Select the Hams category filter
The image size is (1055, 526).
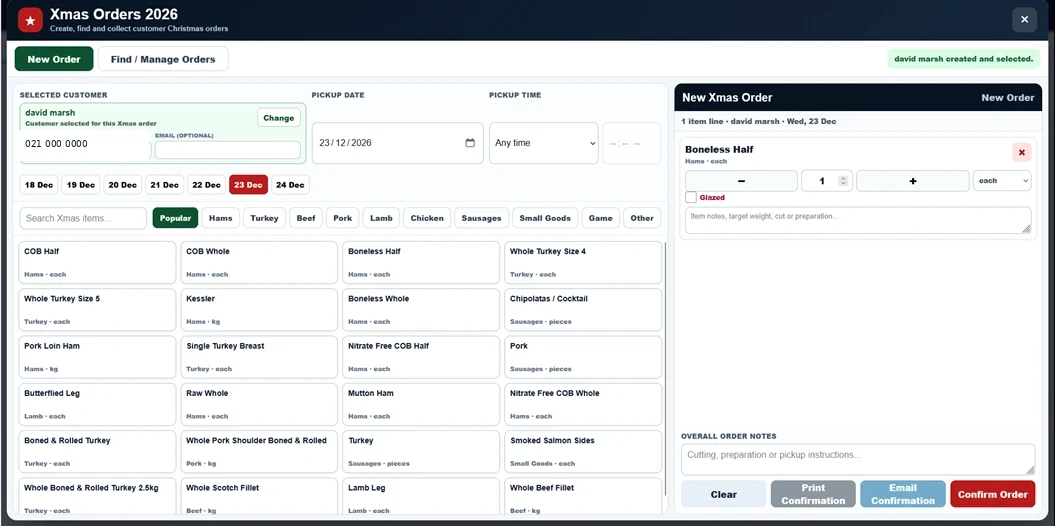coord(221,218)
